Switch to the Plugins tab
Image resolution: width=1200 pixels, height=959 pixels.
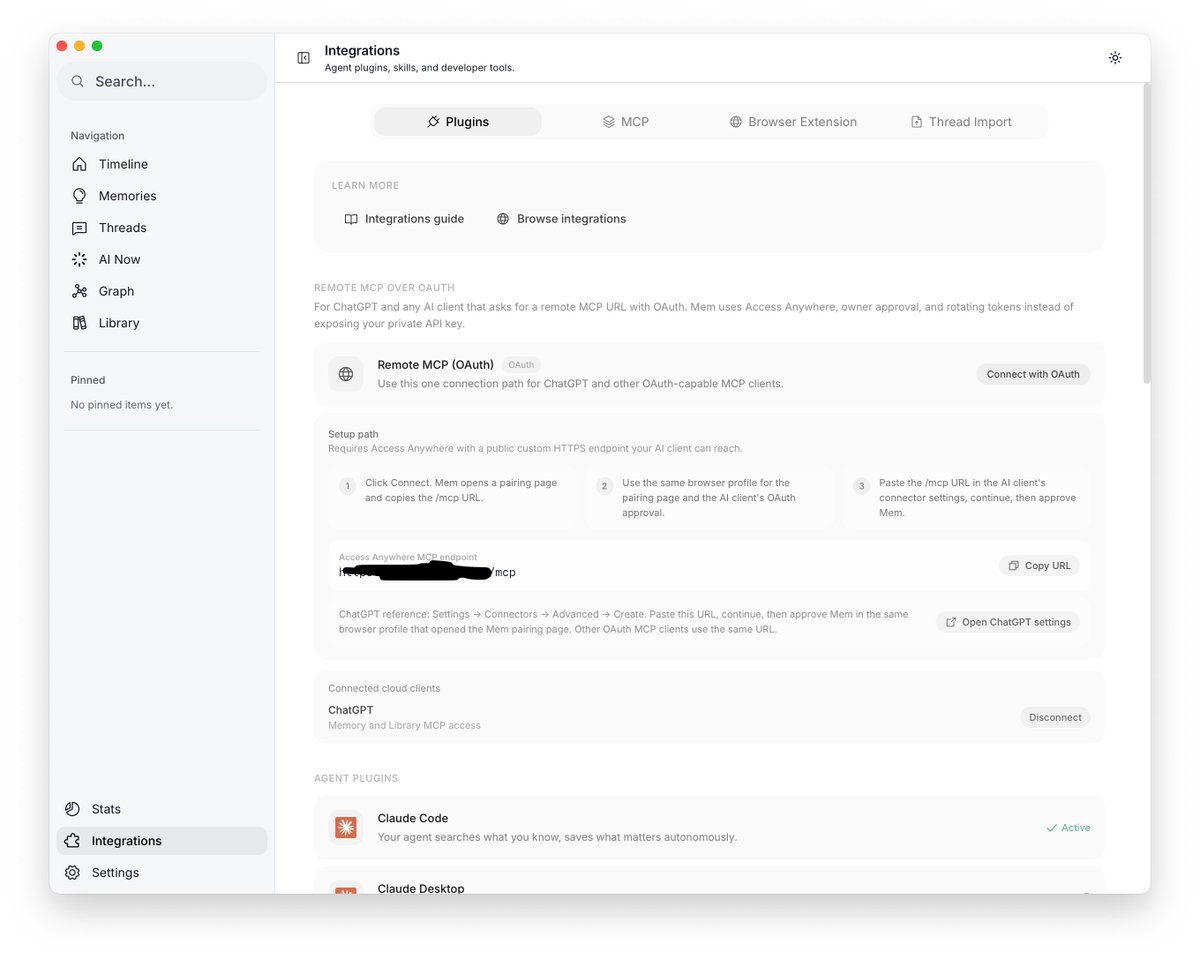[458, 122]
